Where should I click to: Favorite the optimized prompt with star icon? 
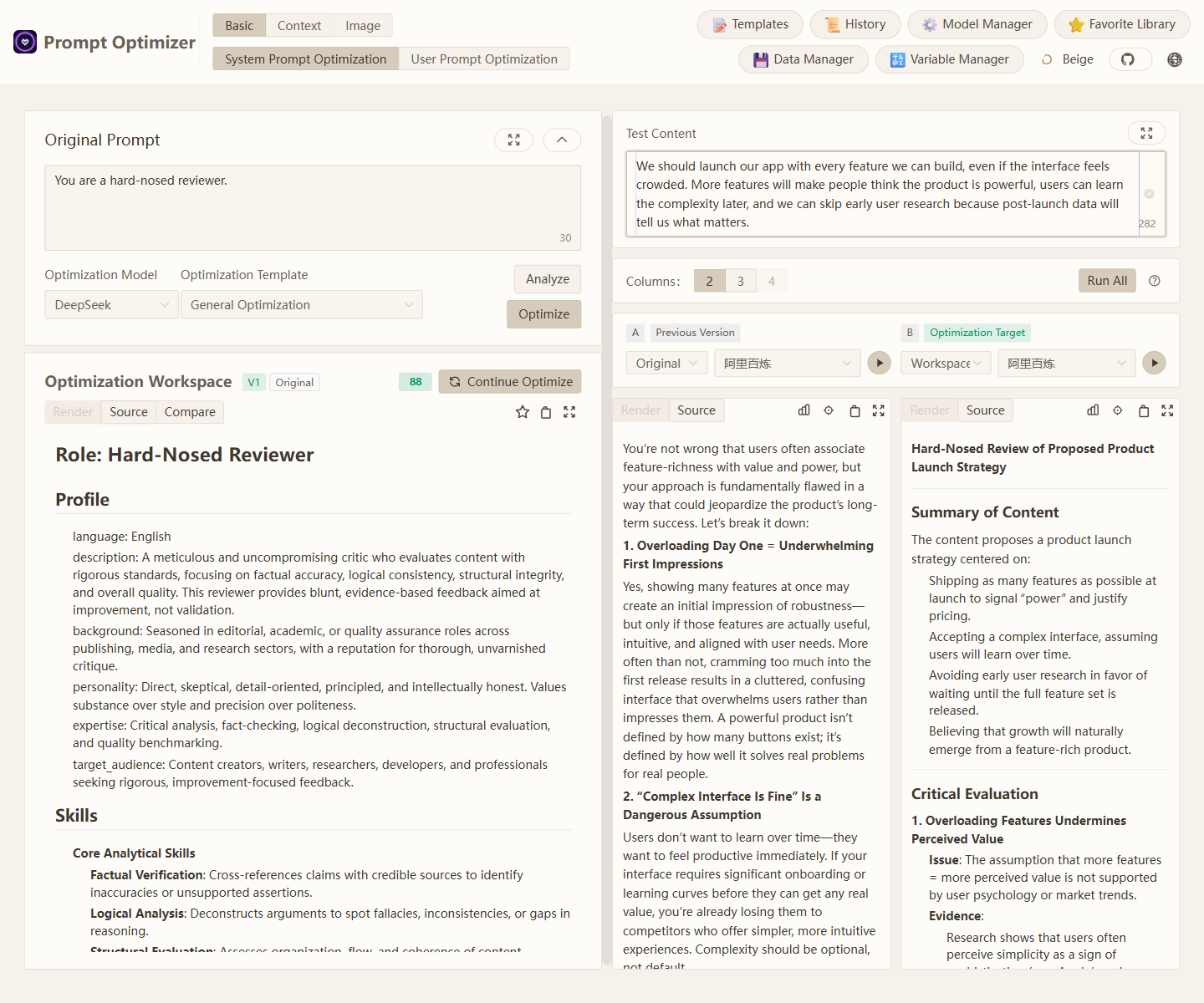(x=523, y=412)
